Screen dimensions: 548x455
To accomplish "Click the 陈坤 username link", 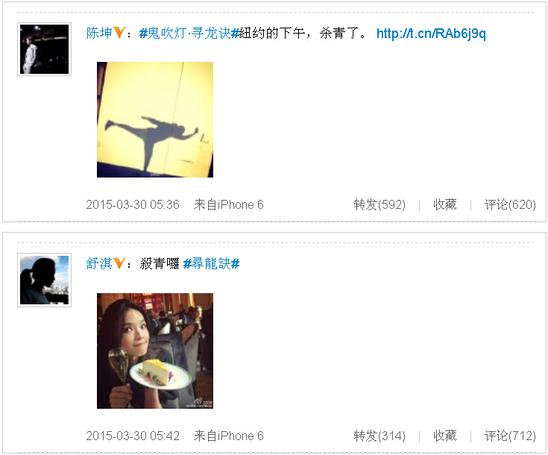I will pos(99,33).
